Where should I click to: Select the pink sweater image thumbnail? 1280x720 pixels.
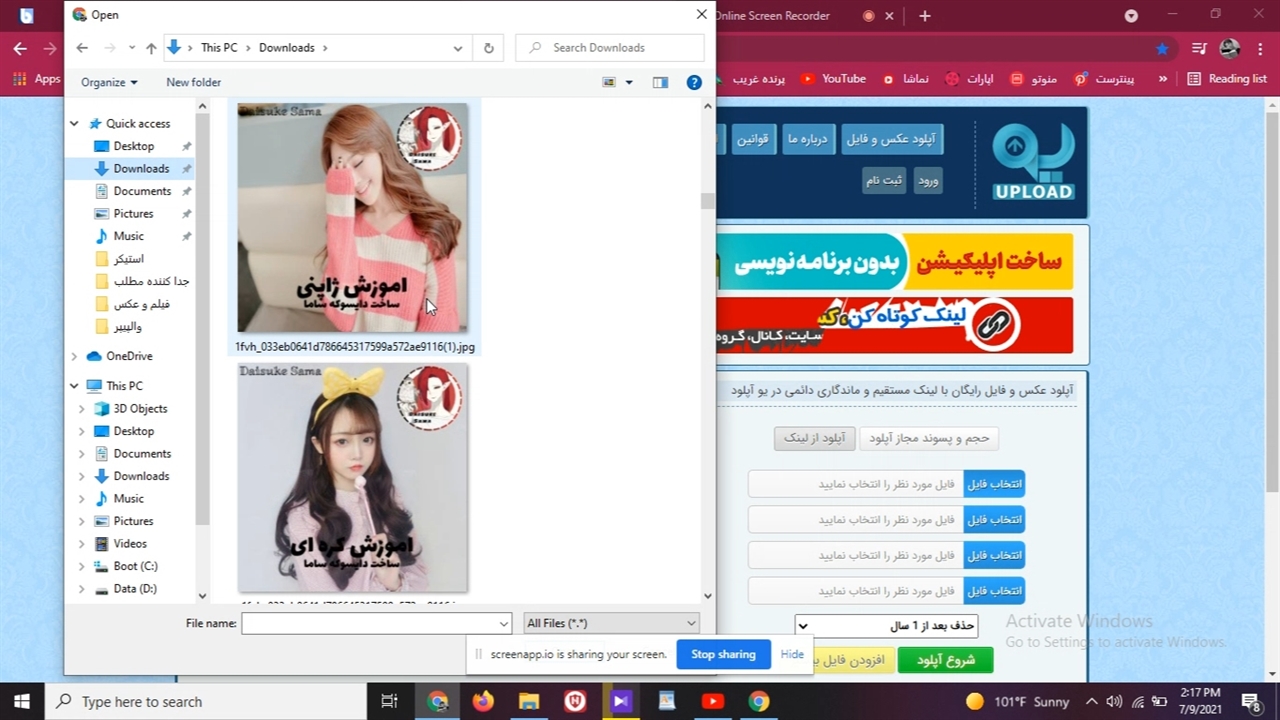click(352, 218)
